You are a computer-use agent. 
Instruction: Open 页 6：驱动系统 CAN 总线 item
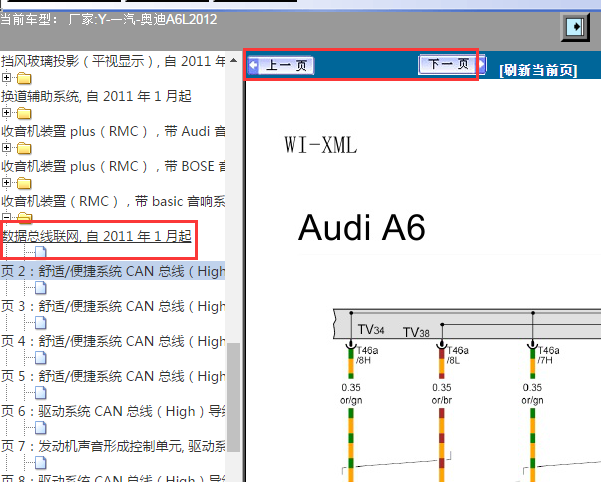[113, 411]
